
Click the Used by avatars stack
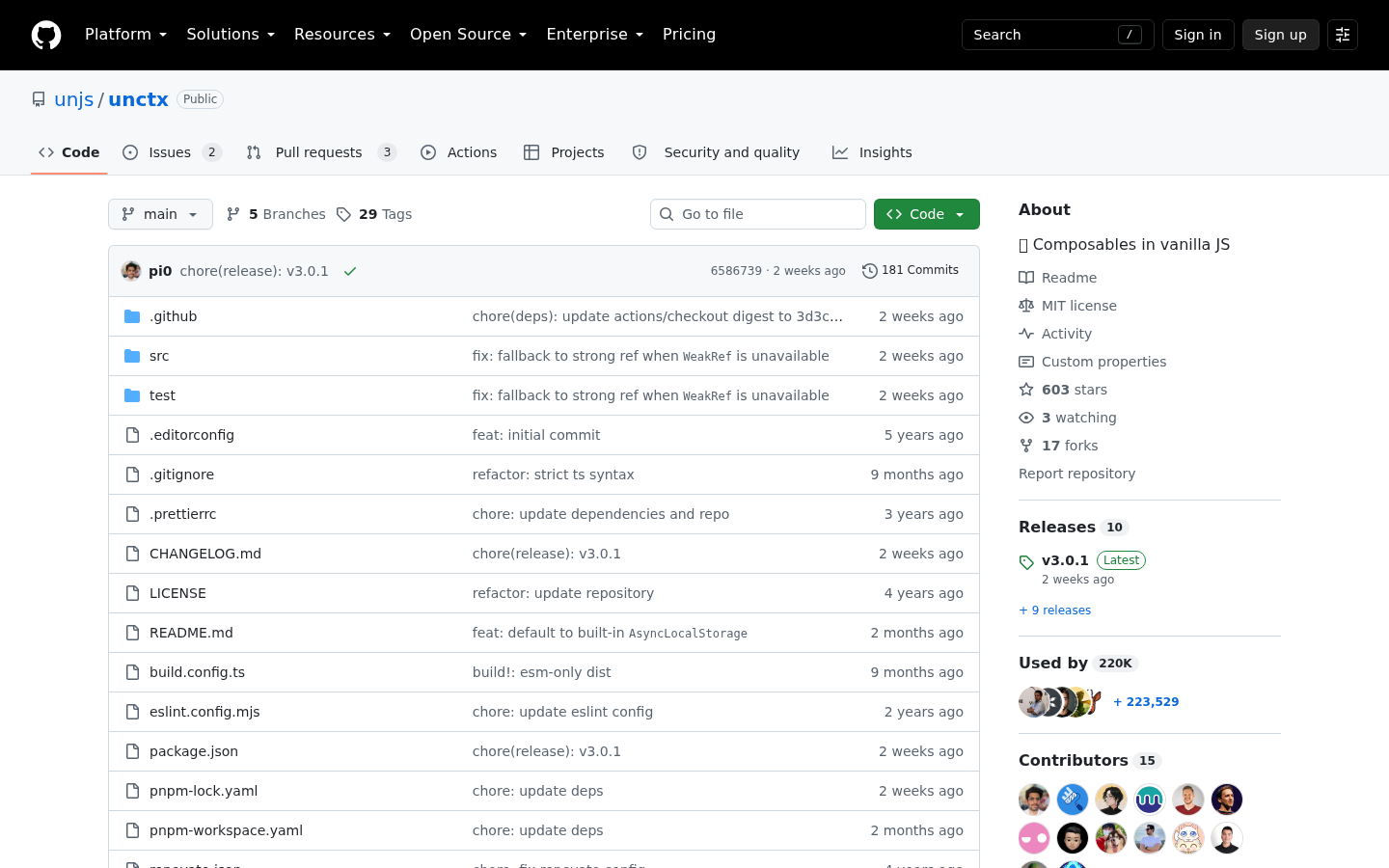click(1061, 702)
